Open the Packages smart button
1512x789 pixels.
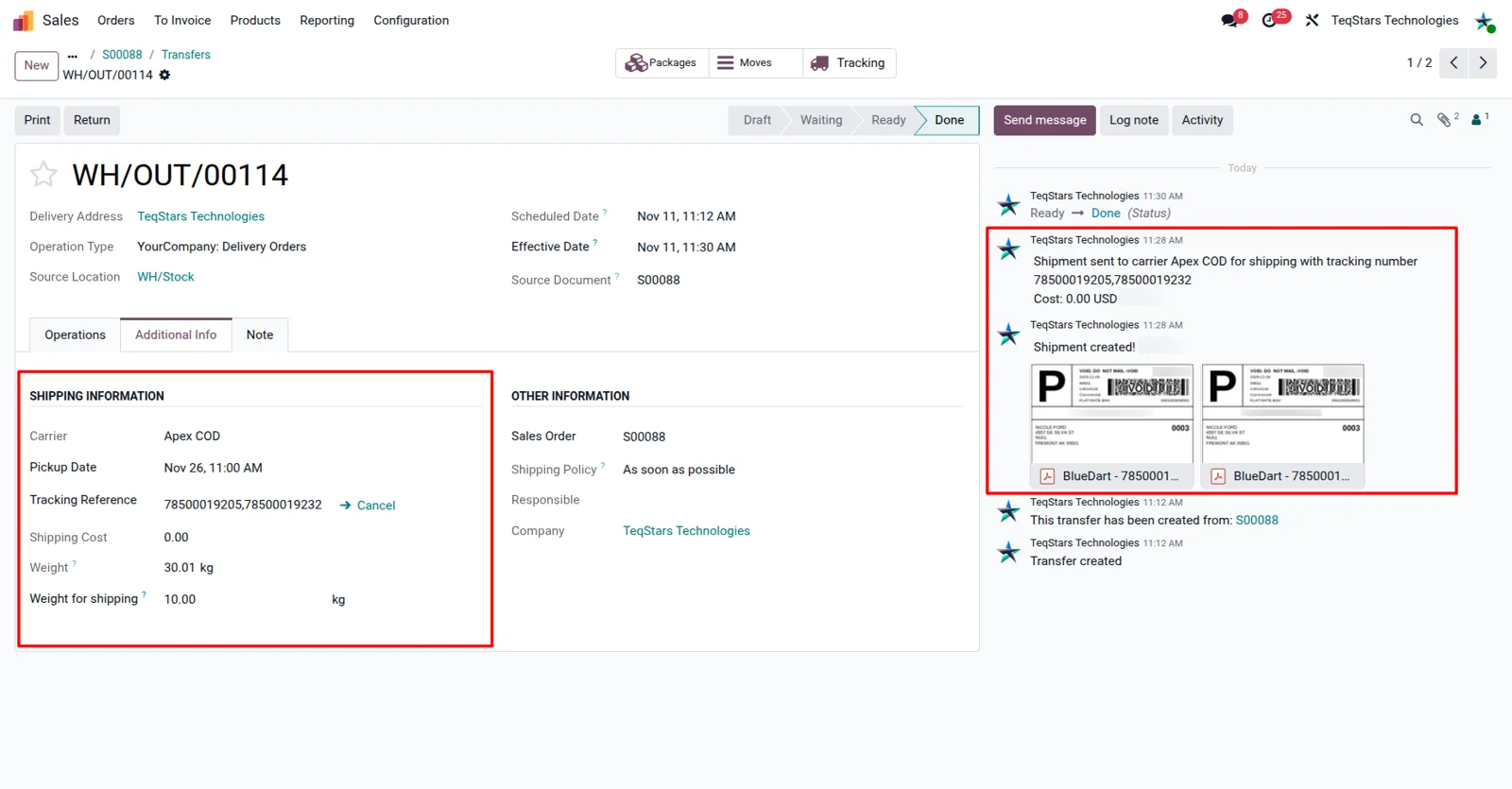coord(661,62)
